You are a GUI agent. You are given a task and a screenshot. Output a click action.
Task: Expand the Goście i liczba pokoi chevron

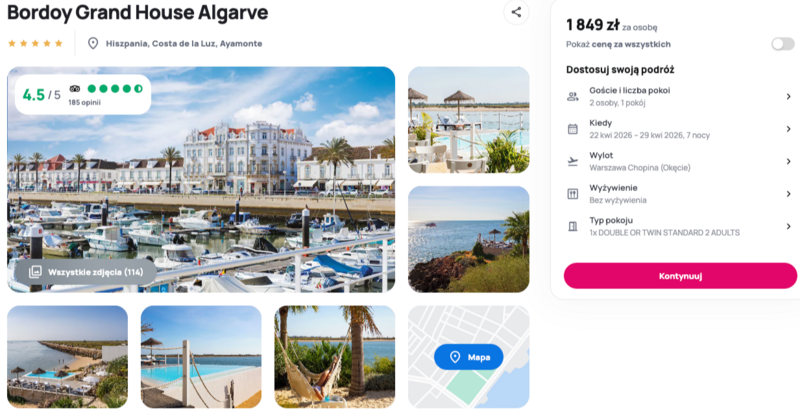(x=788, y=96)
